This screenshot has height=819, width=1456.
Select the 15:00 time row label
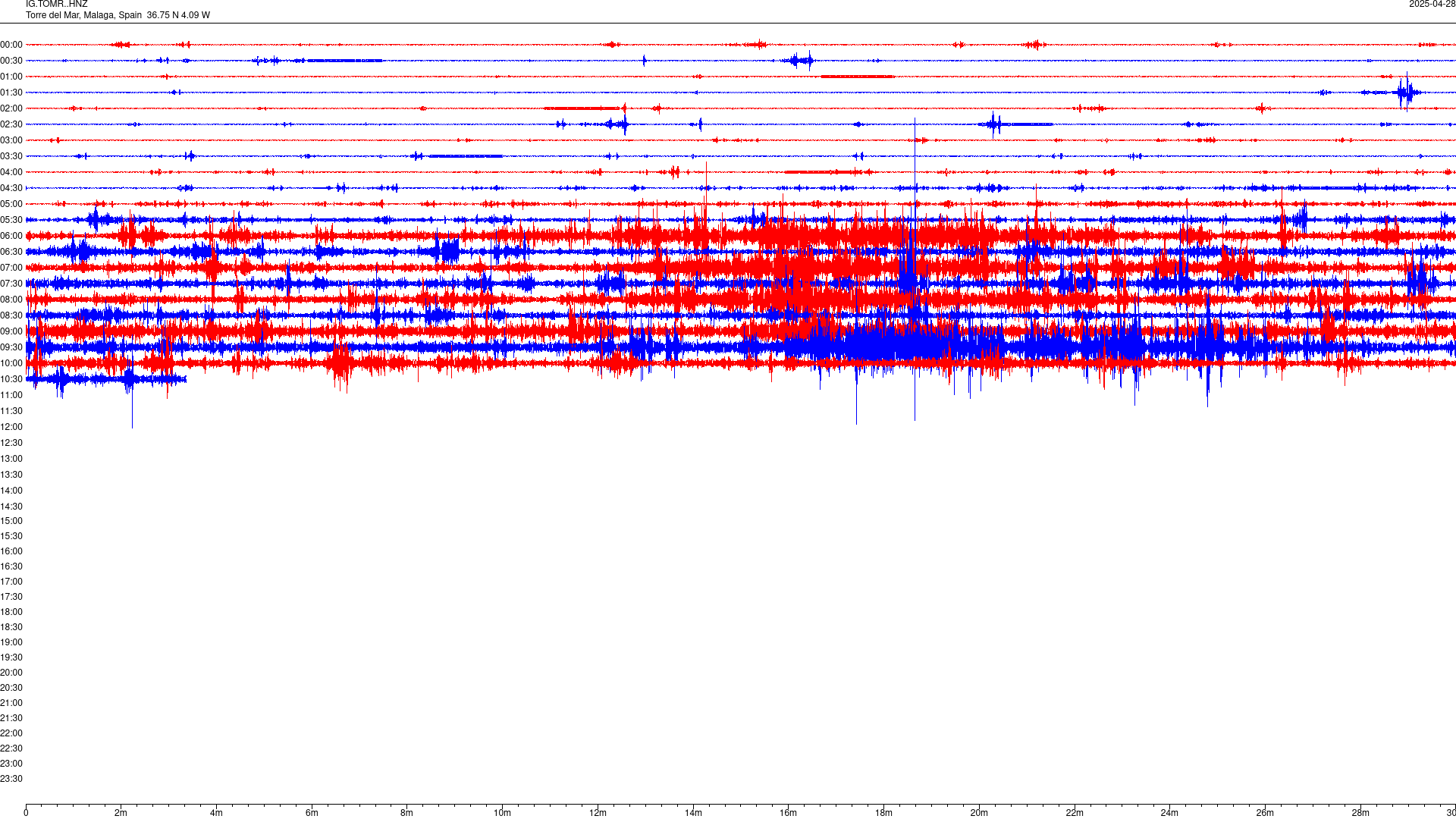point(11,521)
